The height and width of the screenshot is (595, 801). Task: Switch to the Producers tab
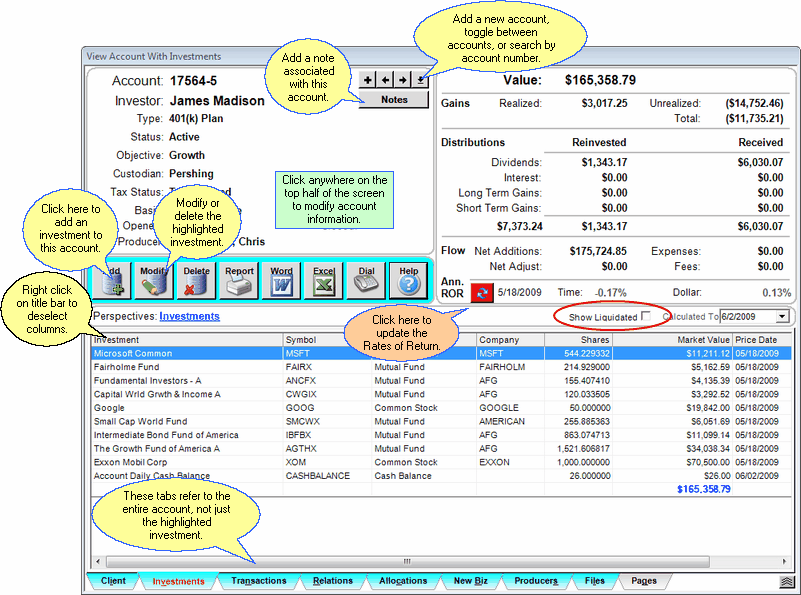[536, 581]
